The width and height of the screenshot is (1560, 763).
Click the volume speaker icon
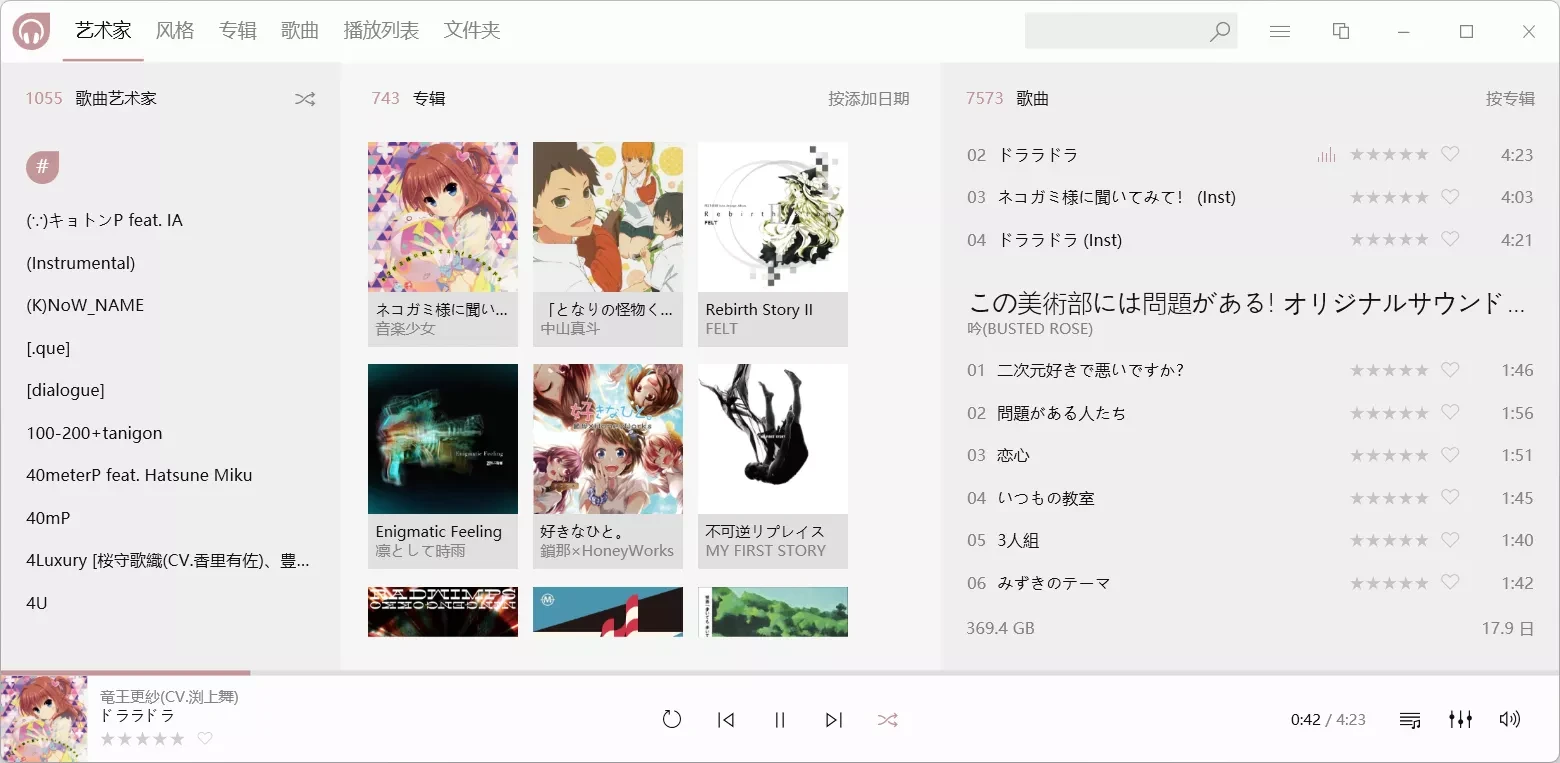point(1510,720)
